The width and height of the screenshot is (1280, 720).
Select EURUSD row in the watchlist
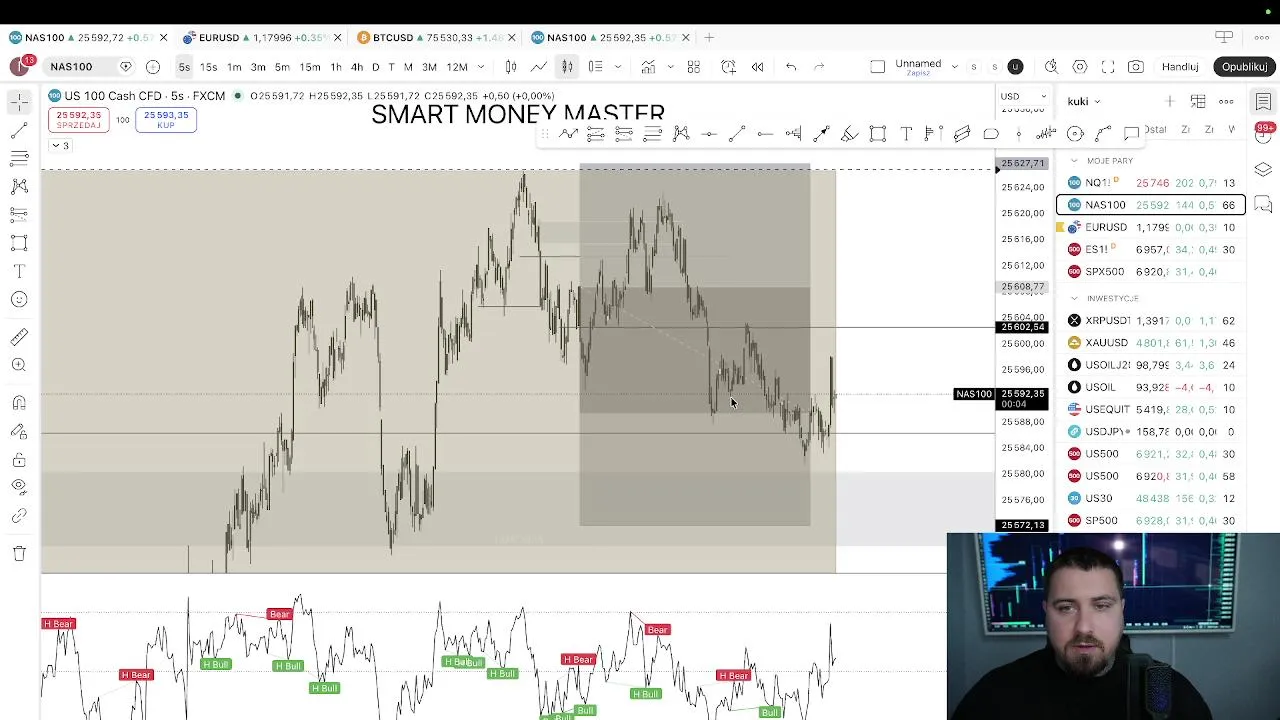[x=1151, y=227]
